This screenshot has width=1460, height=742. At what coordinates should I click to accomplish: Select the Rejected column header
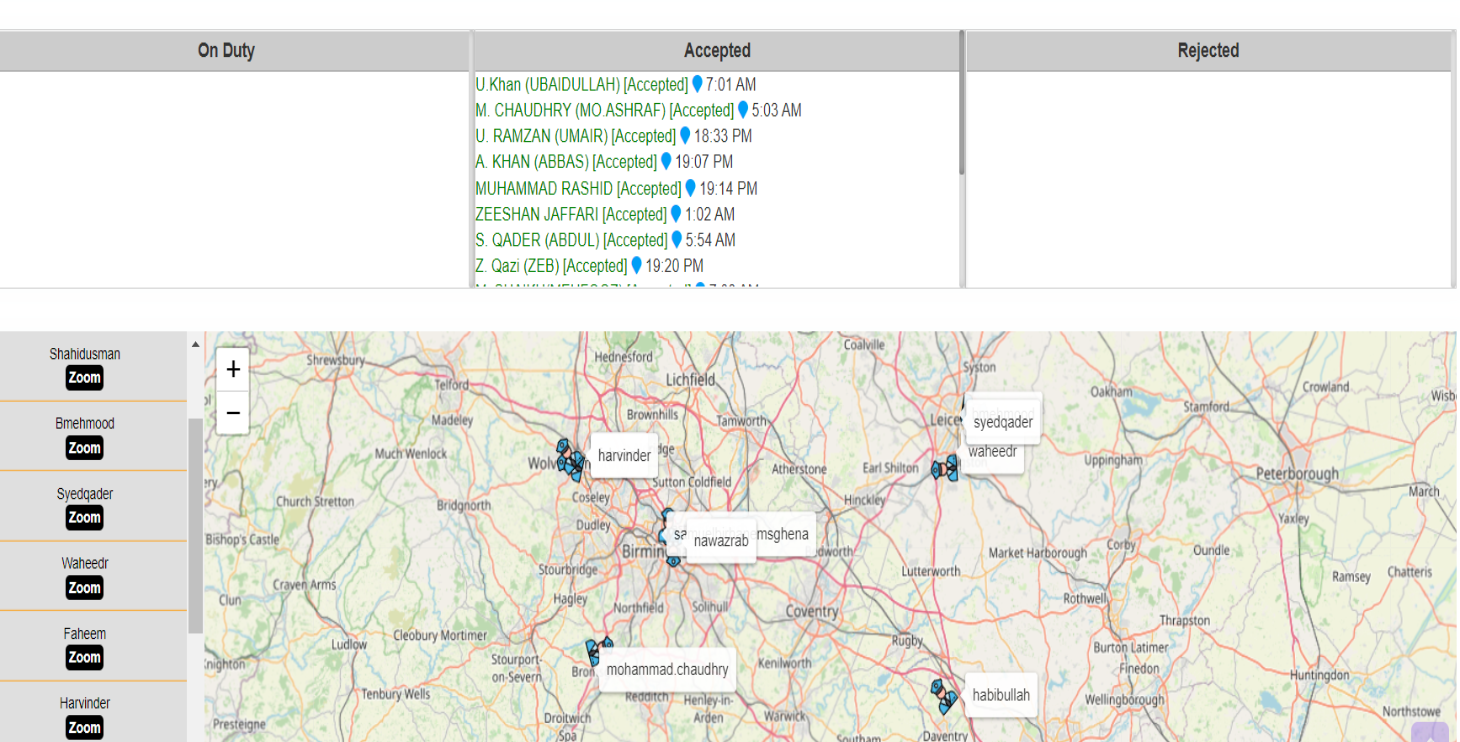pos(1208,50)
